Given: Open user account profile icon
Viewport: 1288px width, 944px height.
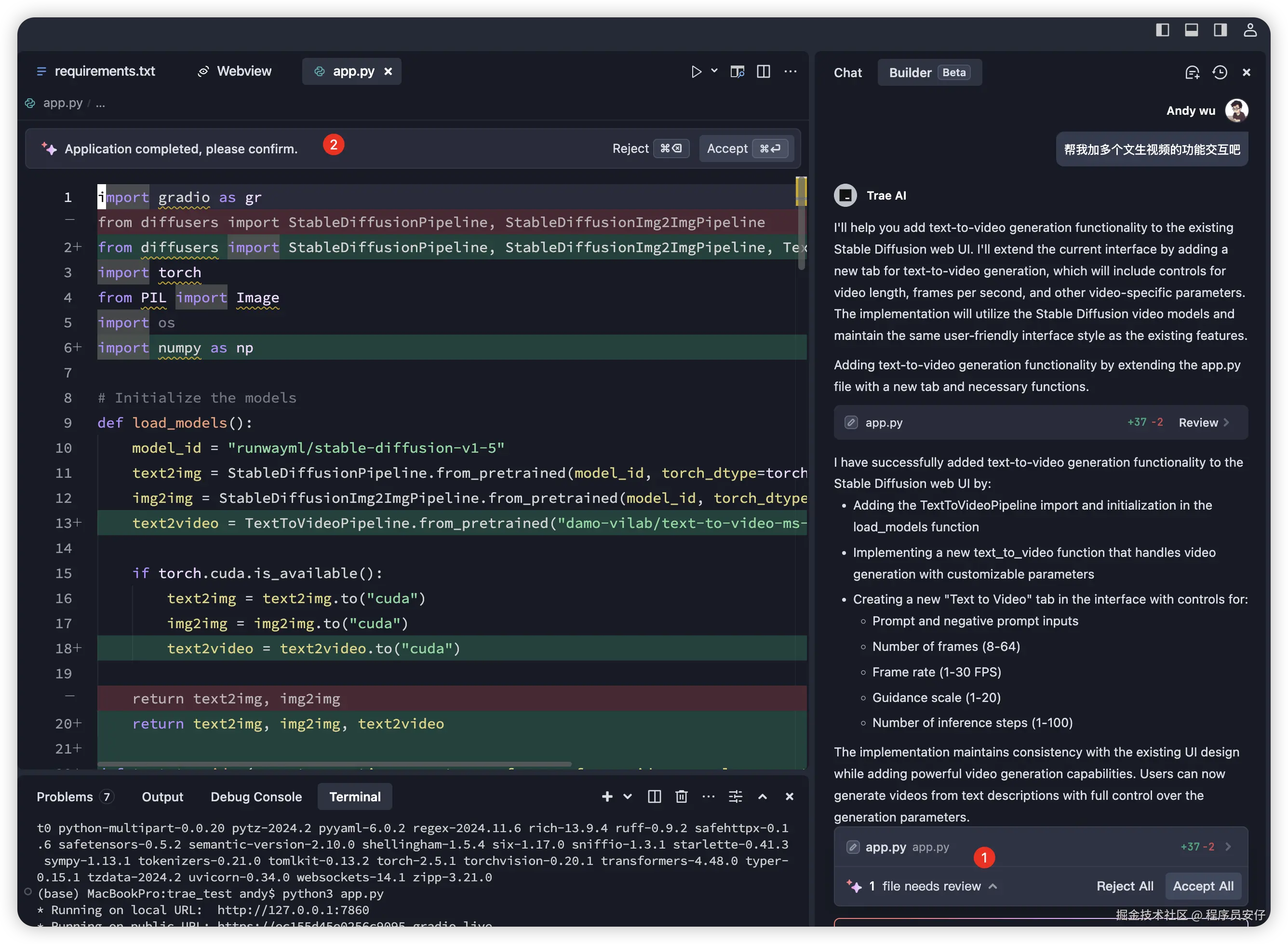Looking at the screenshot, I should click(x=1250, y=30).
